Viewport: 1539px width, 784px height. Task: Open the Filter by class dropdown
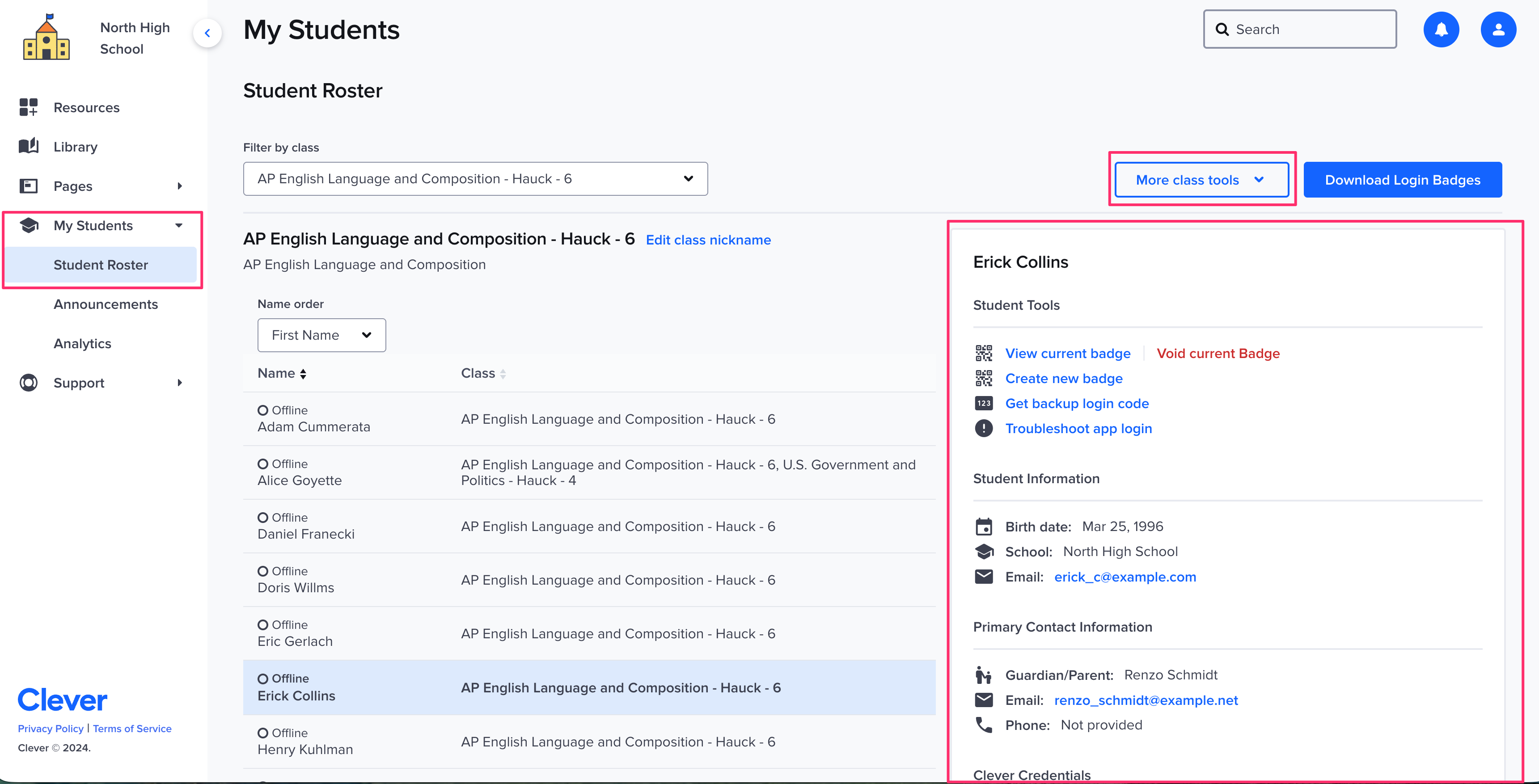click(x=475, y=178)
